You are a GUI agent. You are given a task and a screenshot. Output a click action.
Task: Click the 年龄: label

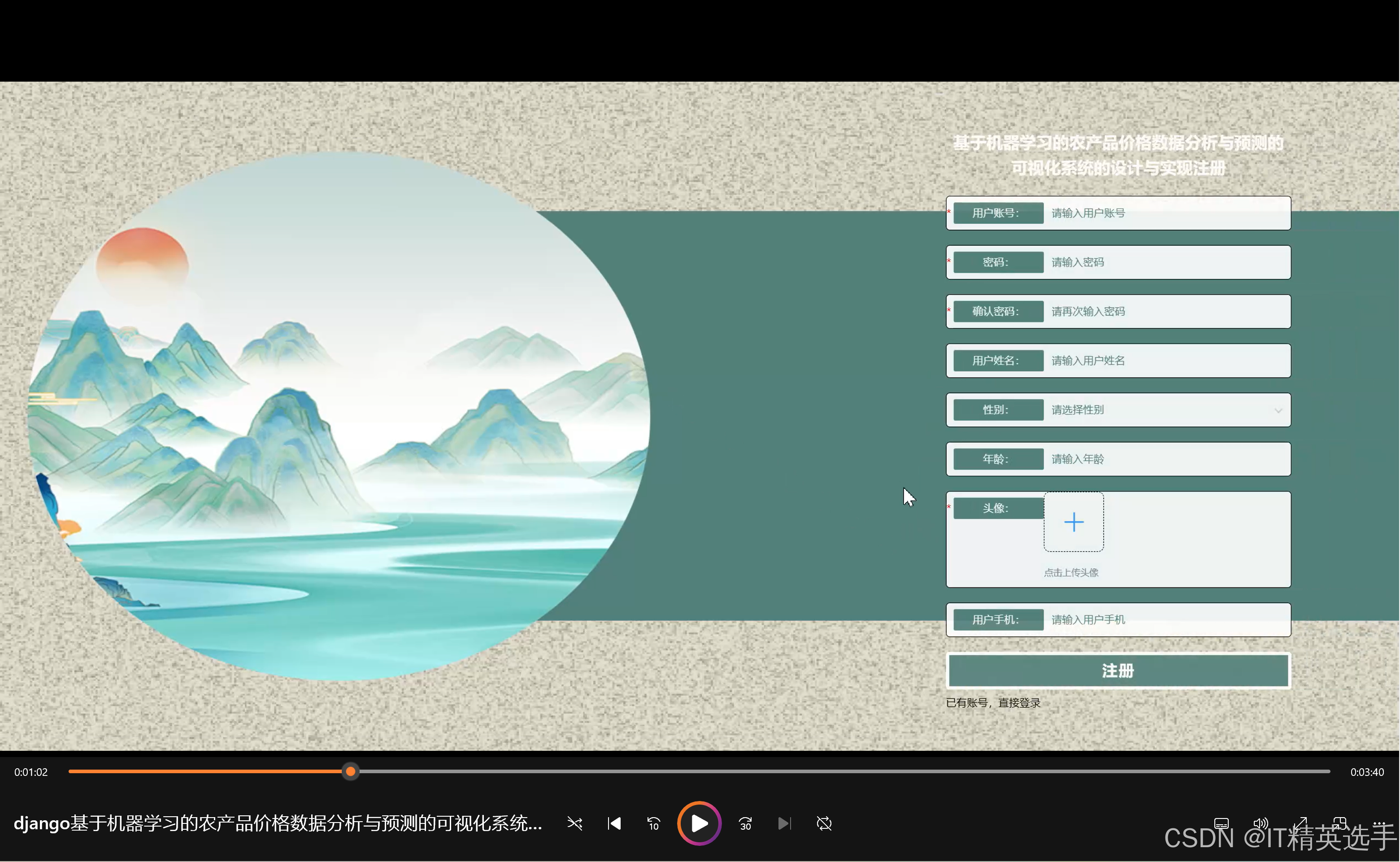[x=998, y=459]
